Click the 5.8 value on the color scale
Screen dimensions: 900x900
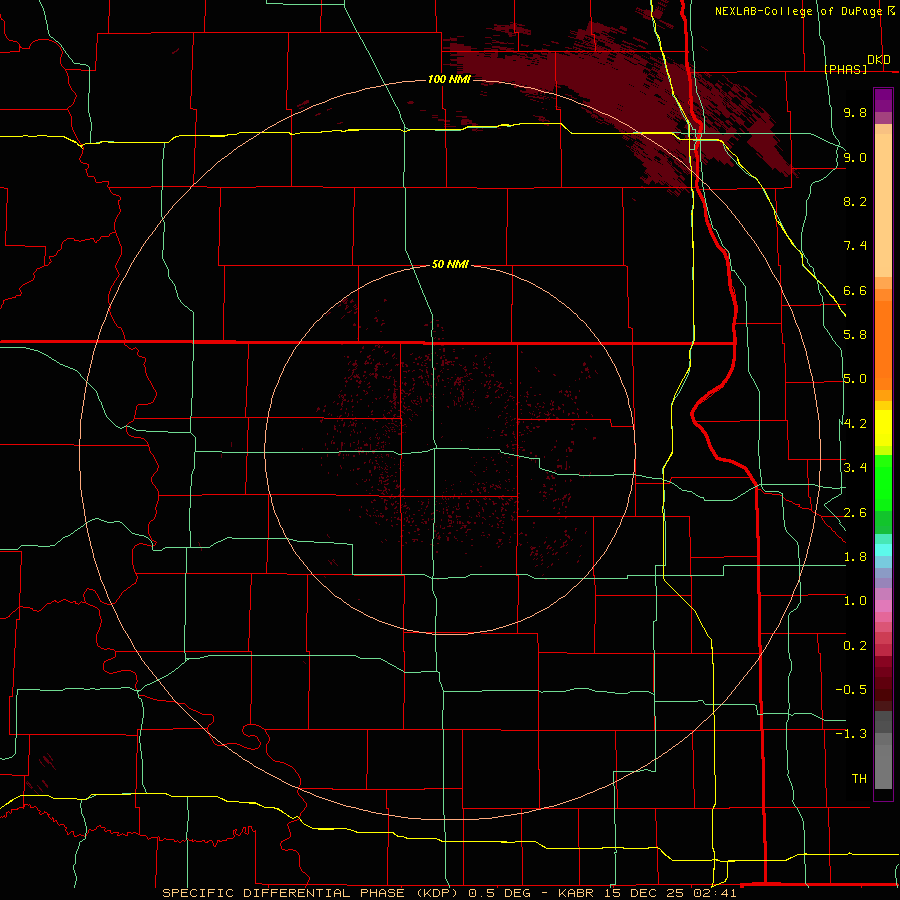(x=855, y=335)
